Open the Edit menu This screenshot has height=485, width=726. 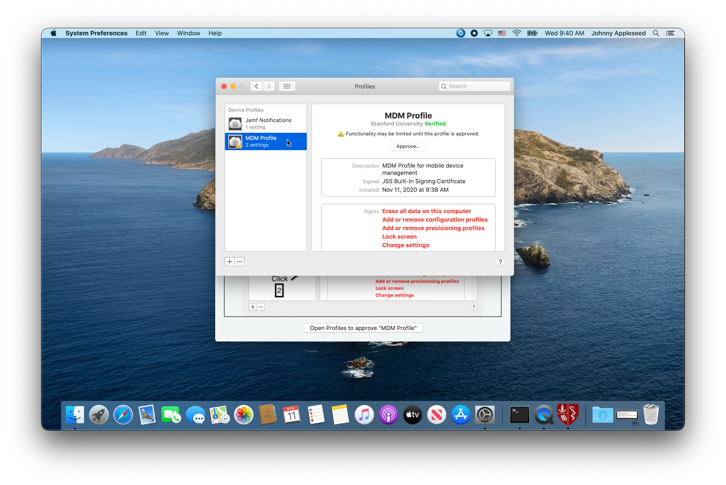coord(141,33)
